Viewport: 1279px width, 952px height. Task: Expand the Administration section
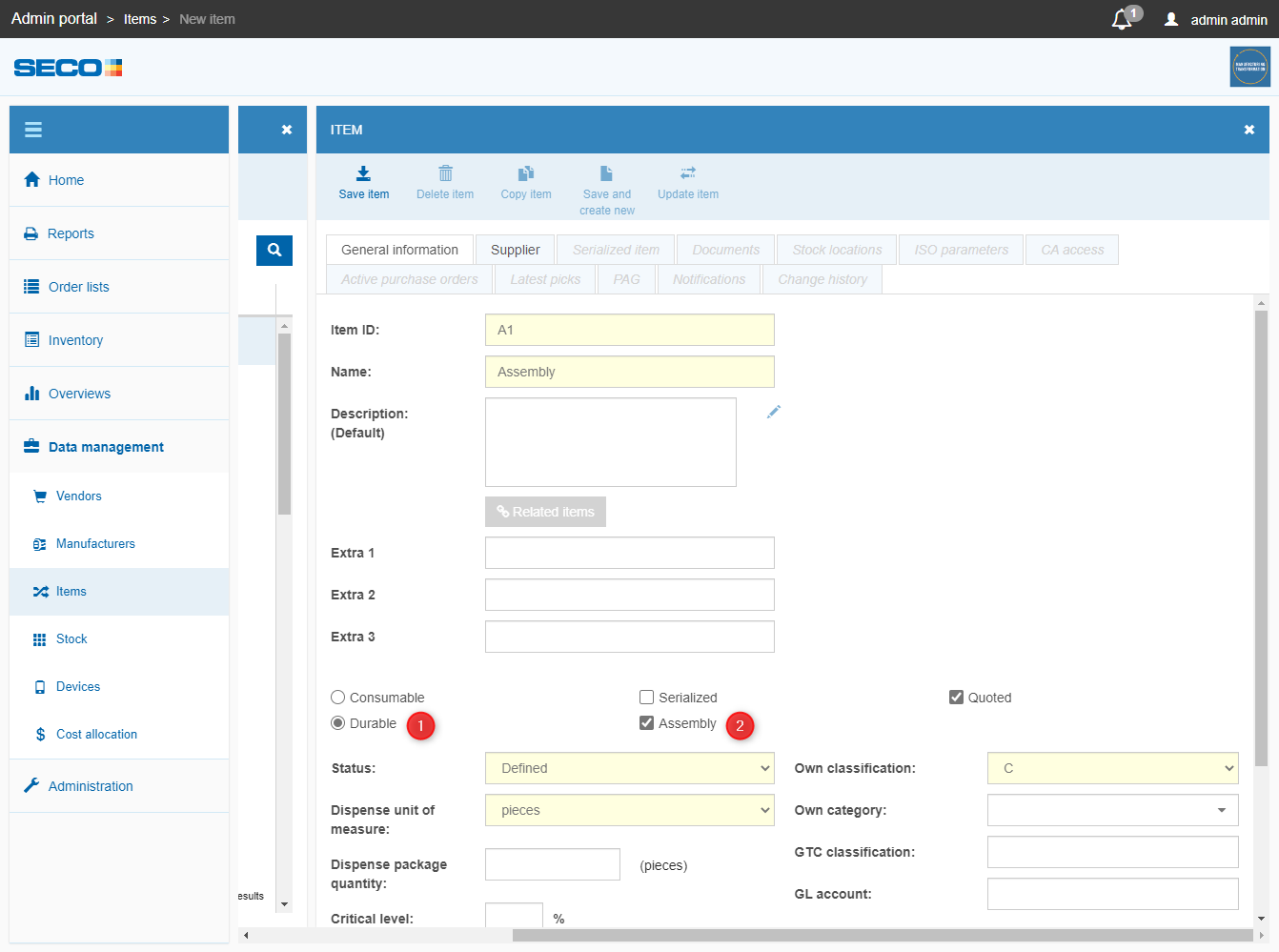[119, 786]
